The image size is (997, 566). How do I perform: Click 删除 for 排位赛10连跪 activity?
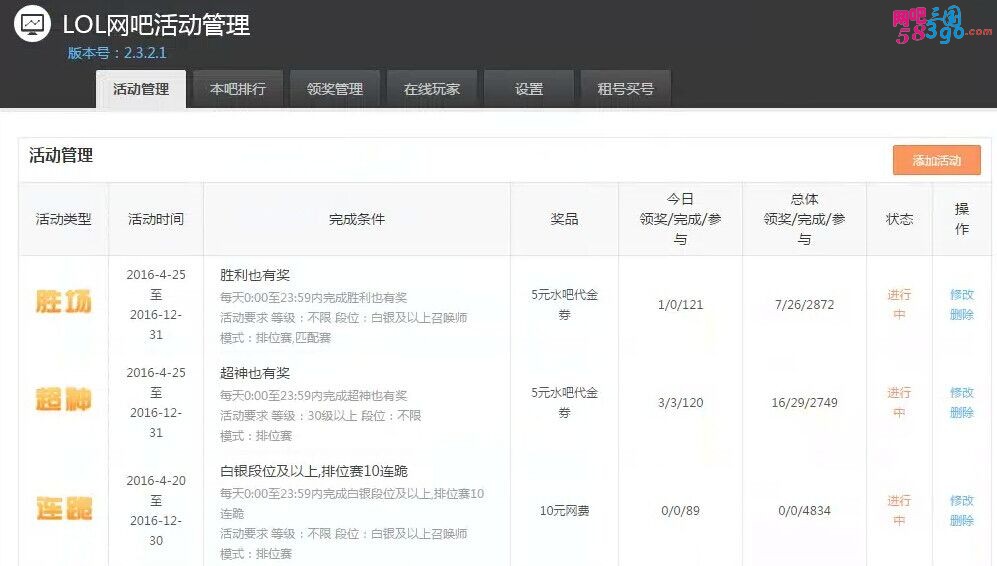(x=961, y=521)
